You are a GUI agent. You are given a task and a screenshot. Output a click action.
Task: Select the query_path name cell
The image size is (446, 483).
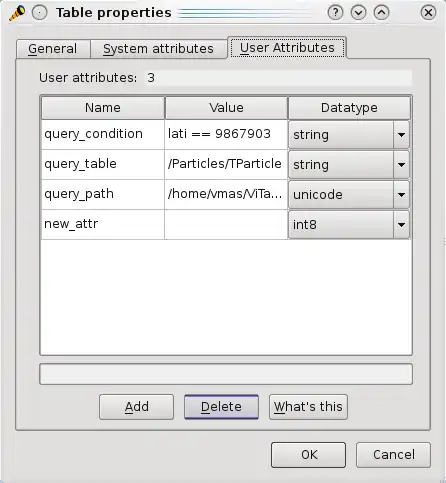point(103,194)
